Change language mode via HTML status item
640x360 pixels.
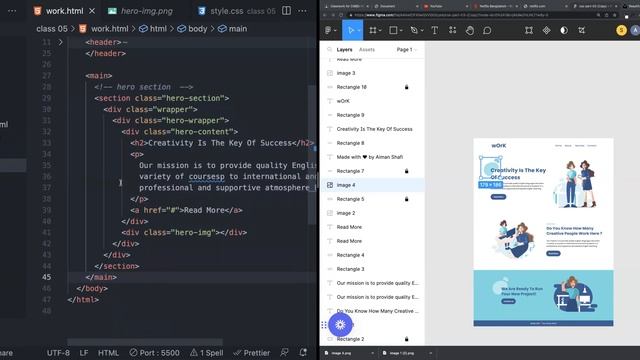(108, 353)
